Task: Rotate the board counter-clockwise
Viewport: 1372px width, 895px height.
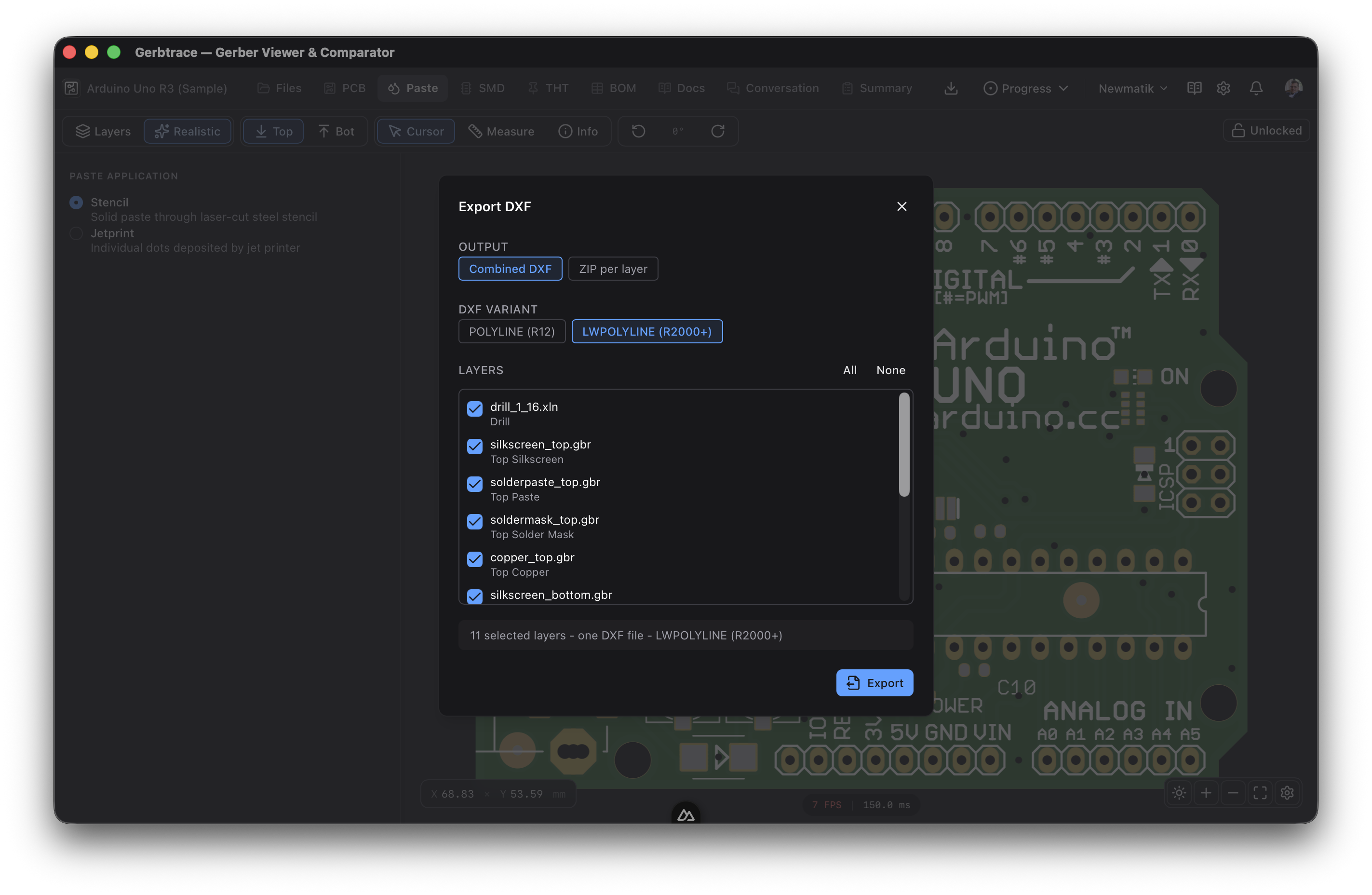Action: (638, 132)
